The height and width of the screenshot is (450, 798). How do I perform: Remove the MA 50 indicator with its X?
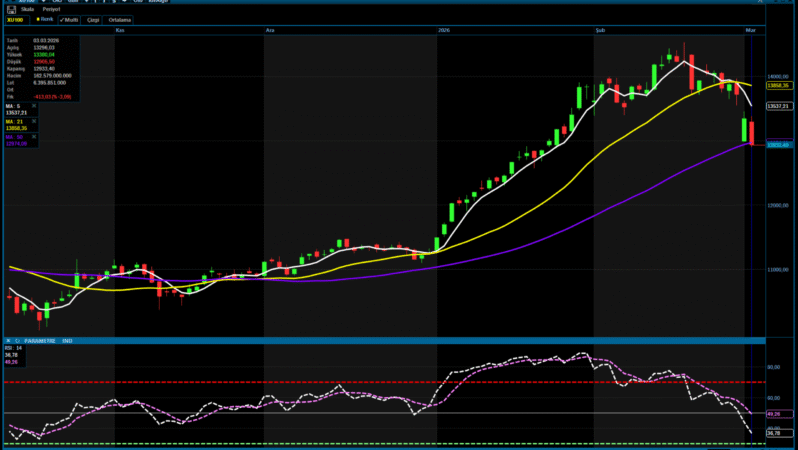[35, 135]
